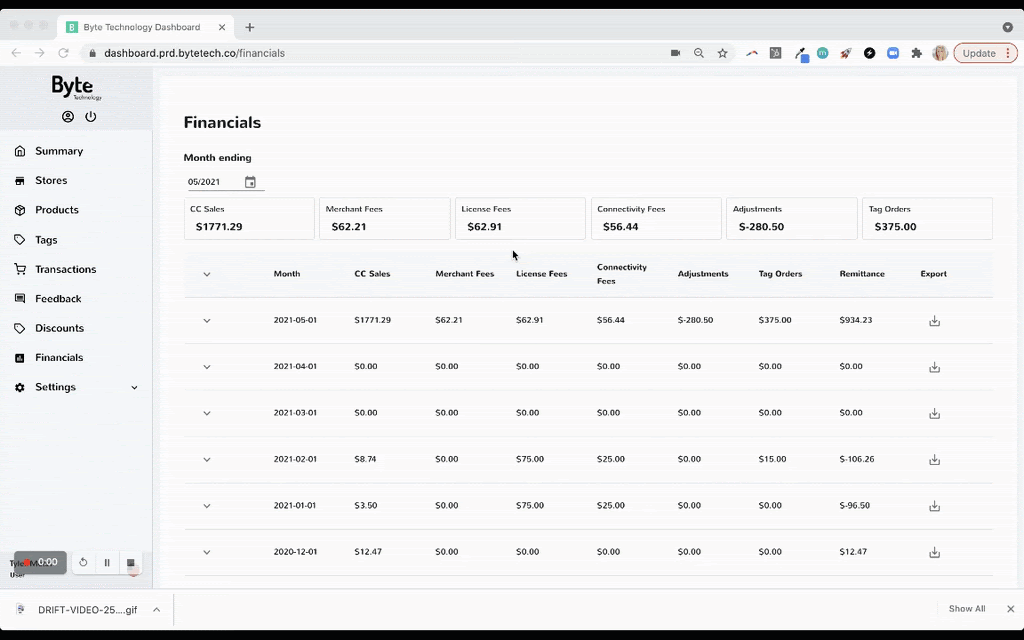Toggle the expand-all chevron in table header

coord(207,274)
